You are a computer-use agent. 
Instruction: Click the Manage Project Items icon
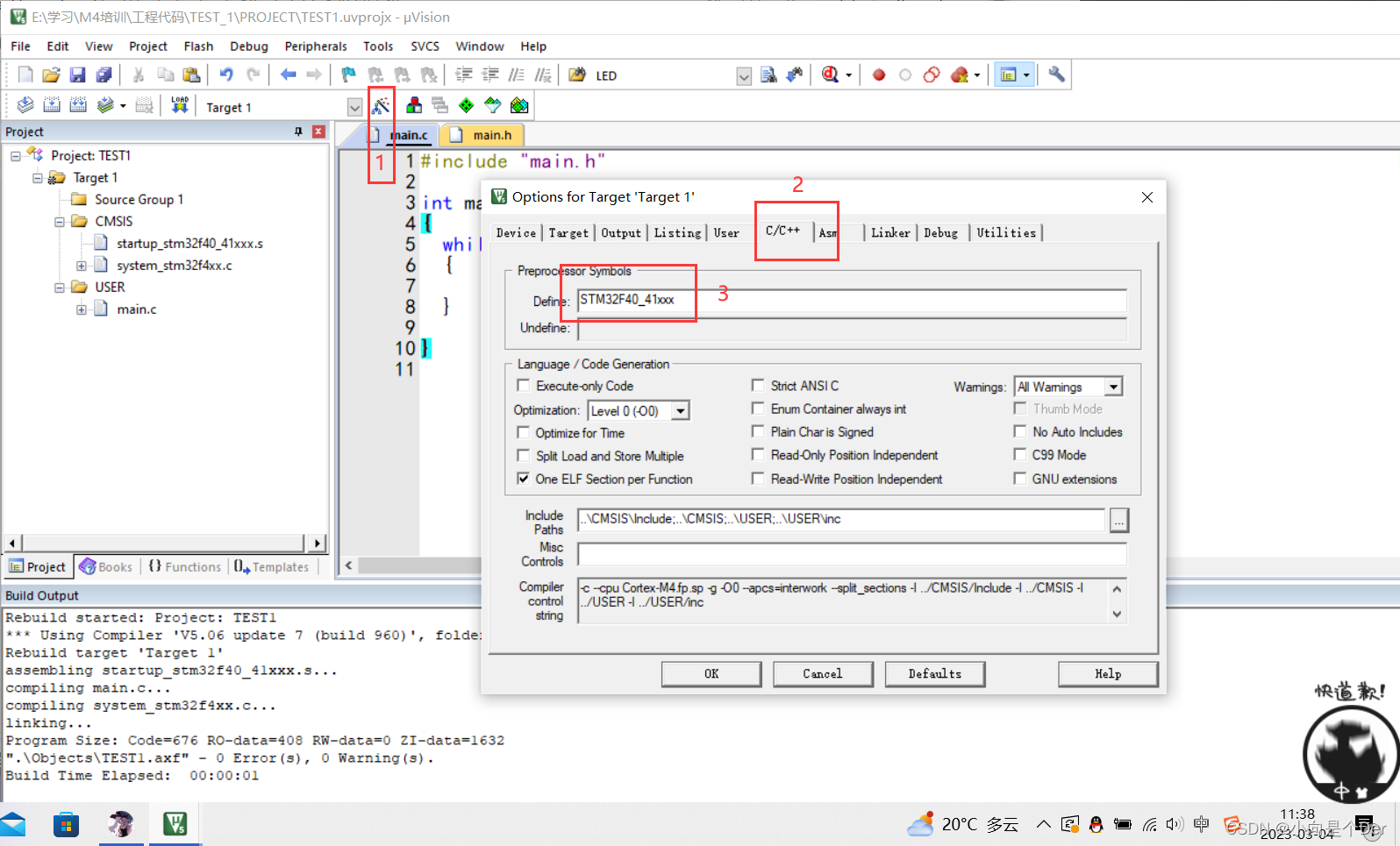(414, 105)
